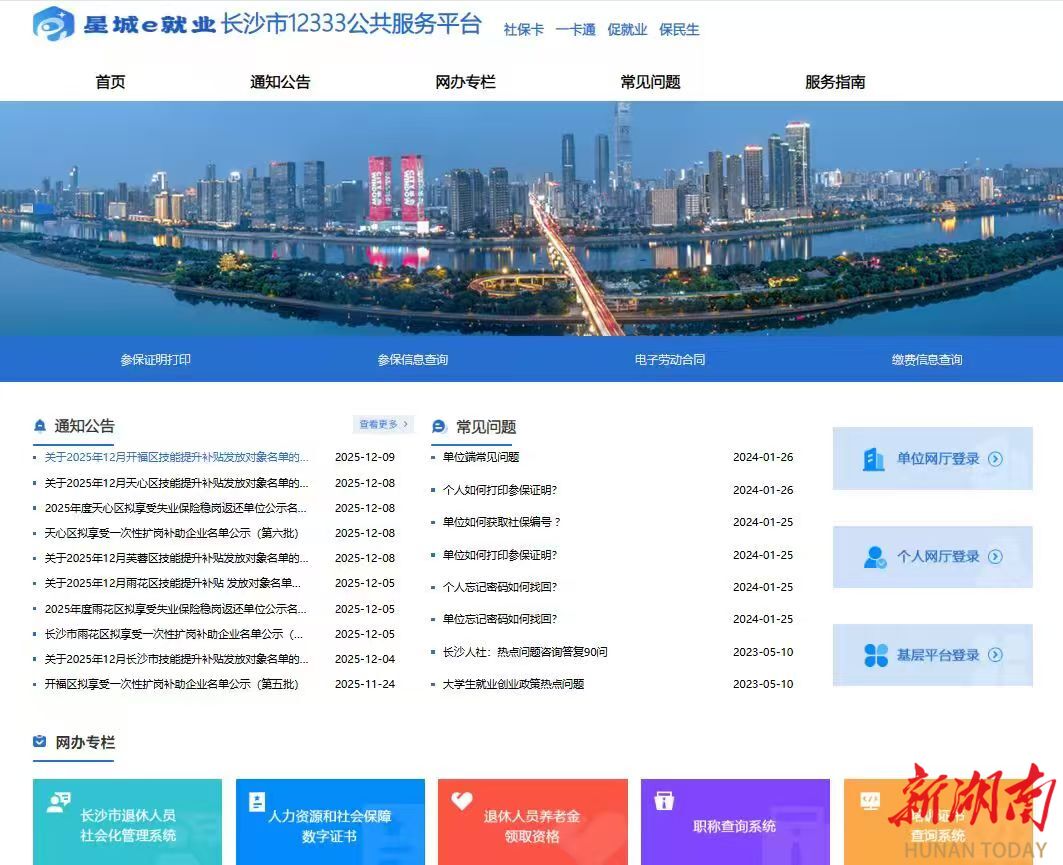Go to 服务指南 in the navigation bar
Viewport: 1063px width, 865px height.
(x=835, y=82)
